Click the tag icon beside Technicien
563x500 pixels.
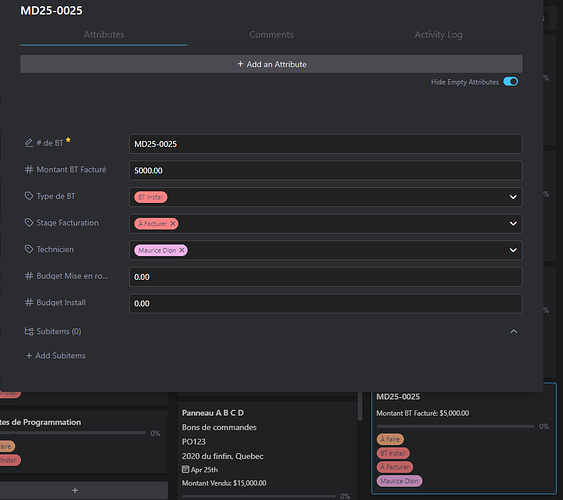[x=29, y=249]
